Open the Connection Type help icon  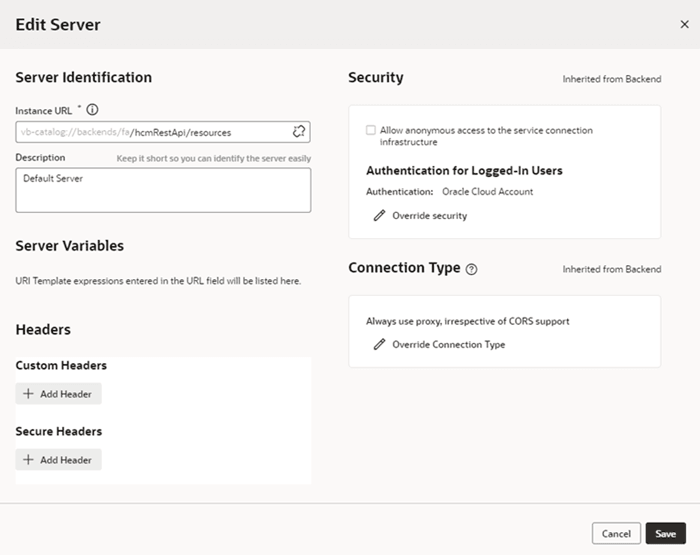(x=472, y=269)
